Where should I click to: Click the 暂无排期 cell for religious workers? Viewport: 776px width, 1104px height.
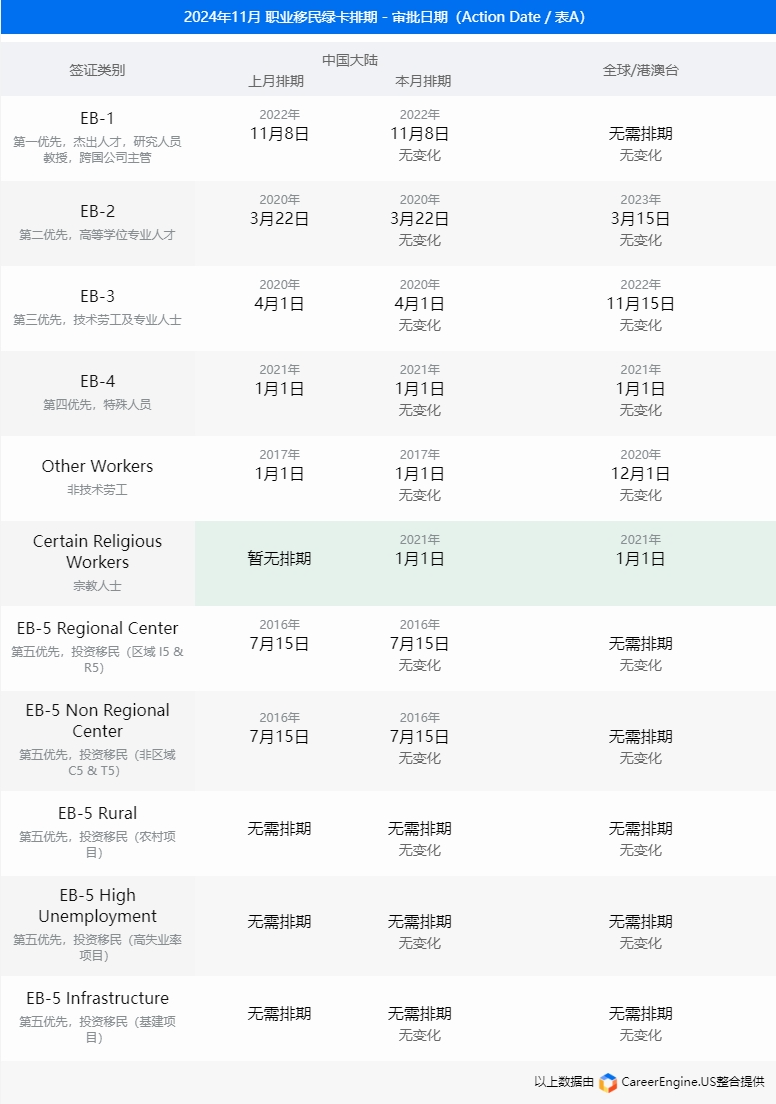click(279, 559)
